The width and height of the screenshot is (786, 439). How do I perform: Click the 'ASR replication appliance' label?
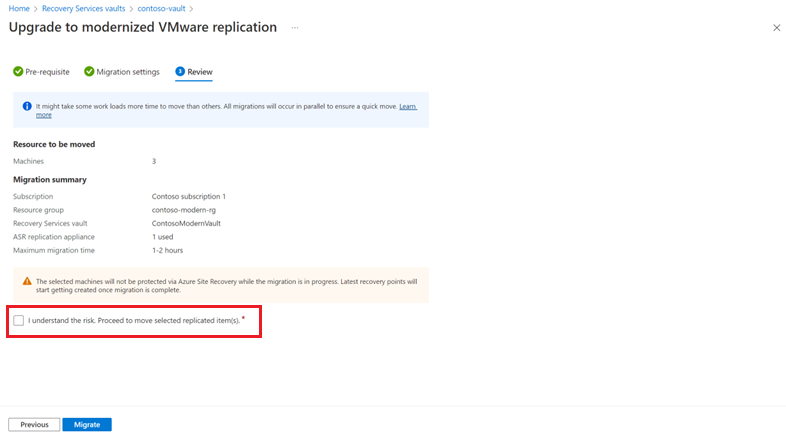[x=54, y=237]
